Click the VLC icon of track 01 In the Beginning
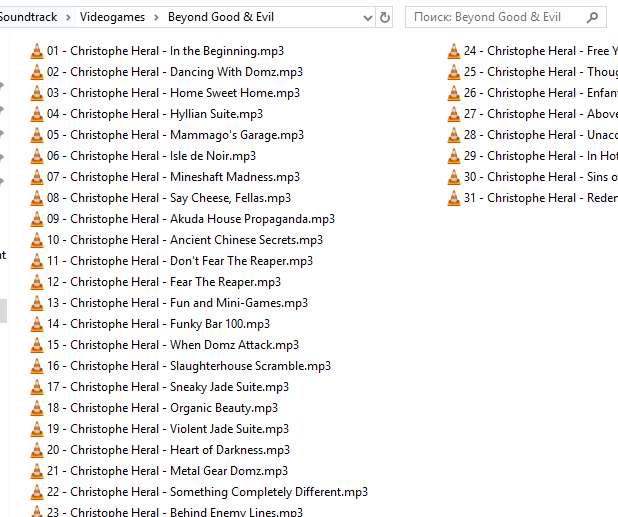The width and height of the screenshot is (618, 517). tap(37, 51)
